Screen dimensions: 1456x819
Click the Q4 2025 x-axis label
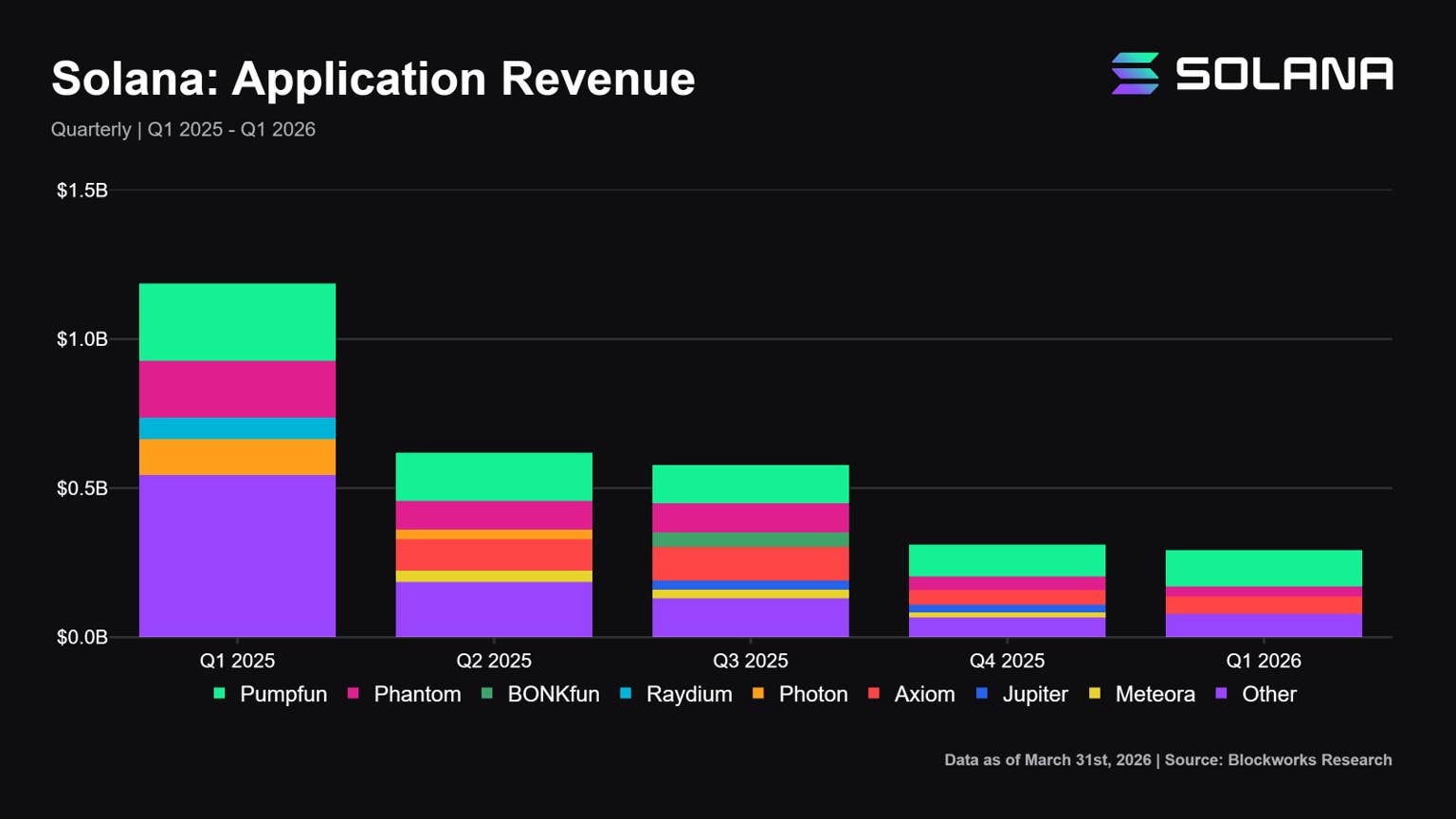click(1007, 661)
